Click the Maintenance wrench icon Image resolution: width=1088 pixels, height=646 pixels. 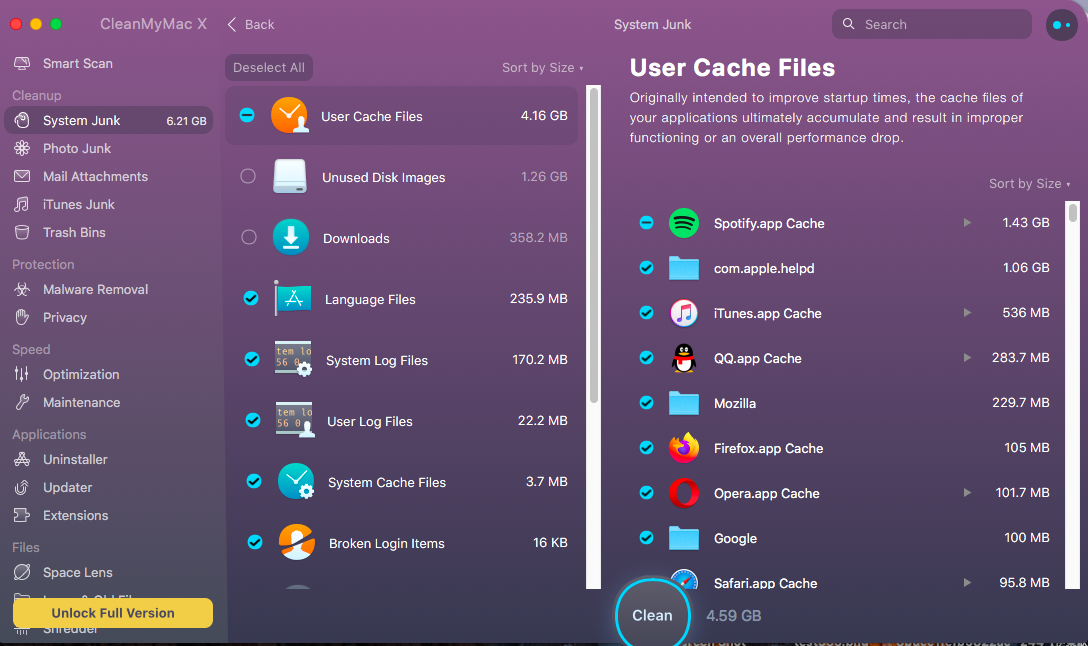click(x=22, y=402)
